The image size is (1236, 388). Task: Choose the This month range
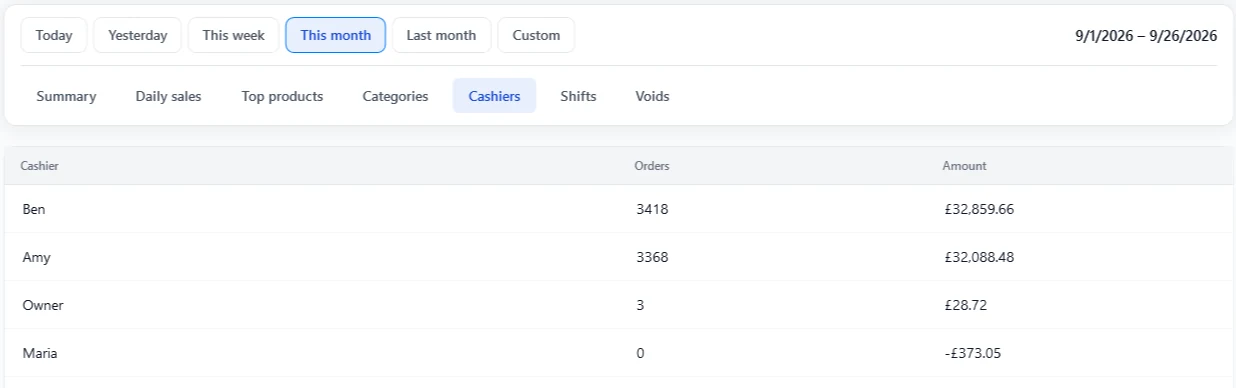336,35
